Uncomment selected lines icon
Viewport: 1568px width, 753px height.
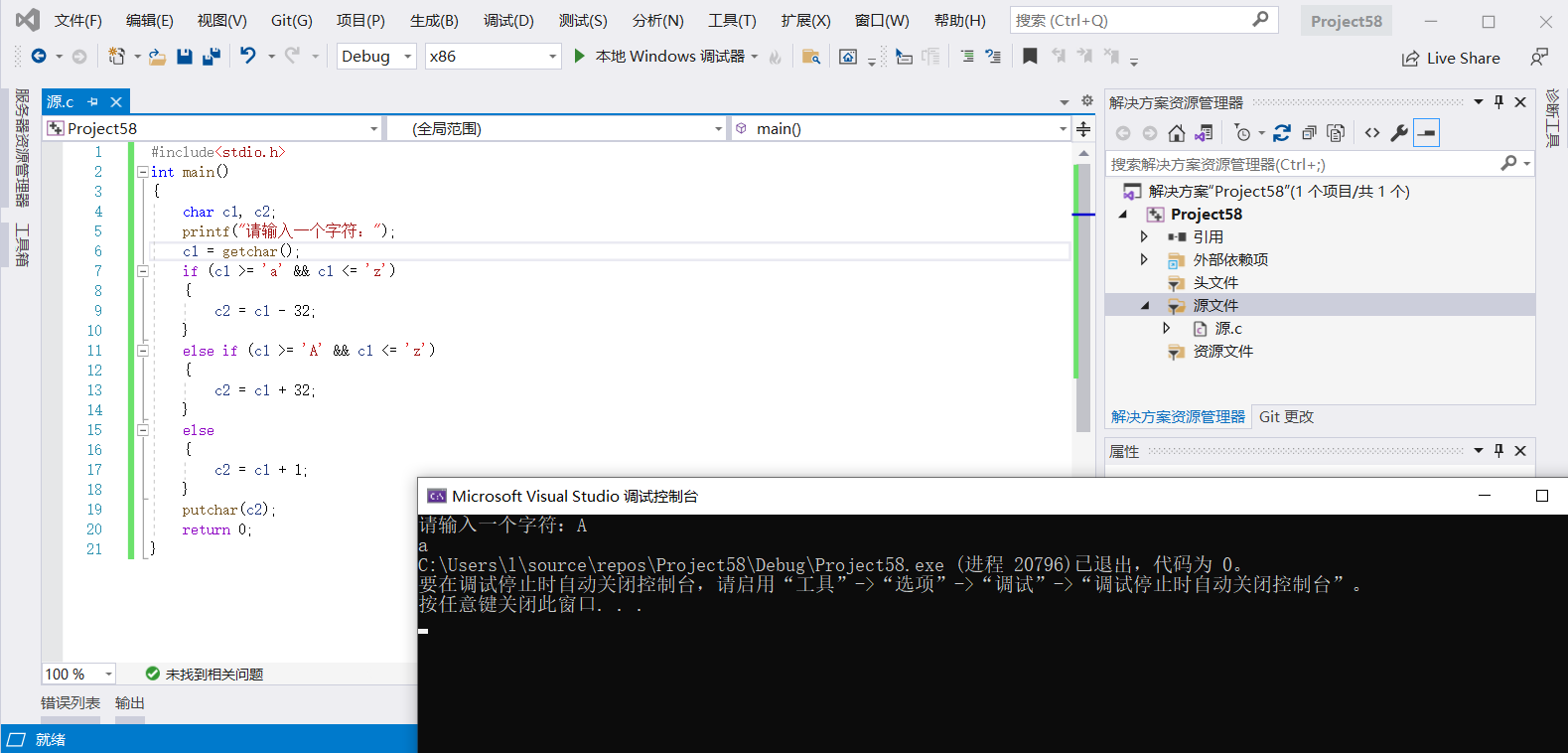point(993,57)
